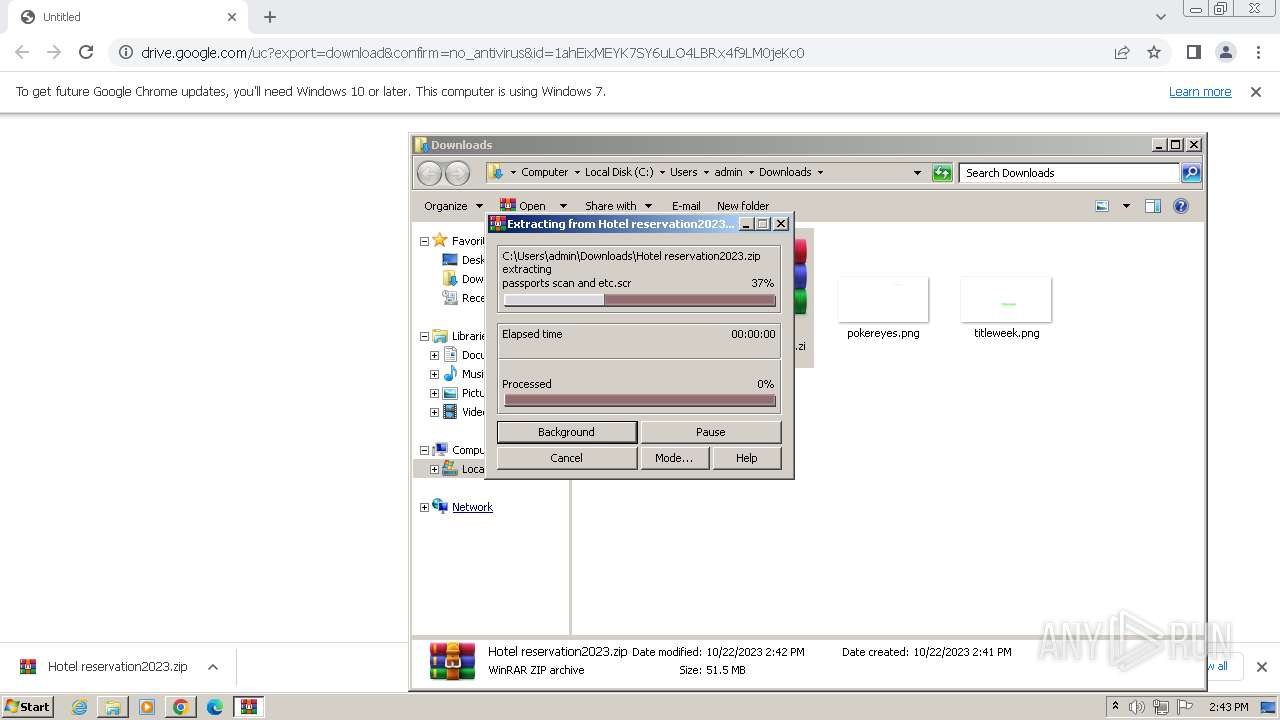The height and width of the screenshot is (720, 1280).
Task: Click Search Downloads field
Action: click(x=1069, y=173)
